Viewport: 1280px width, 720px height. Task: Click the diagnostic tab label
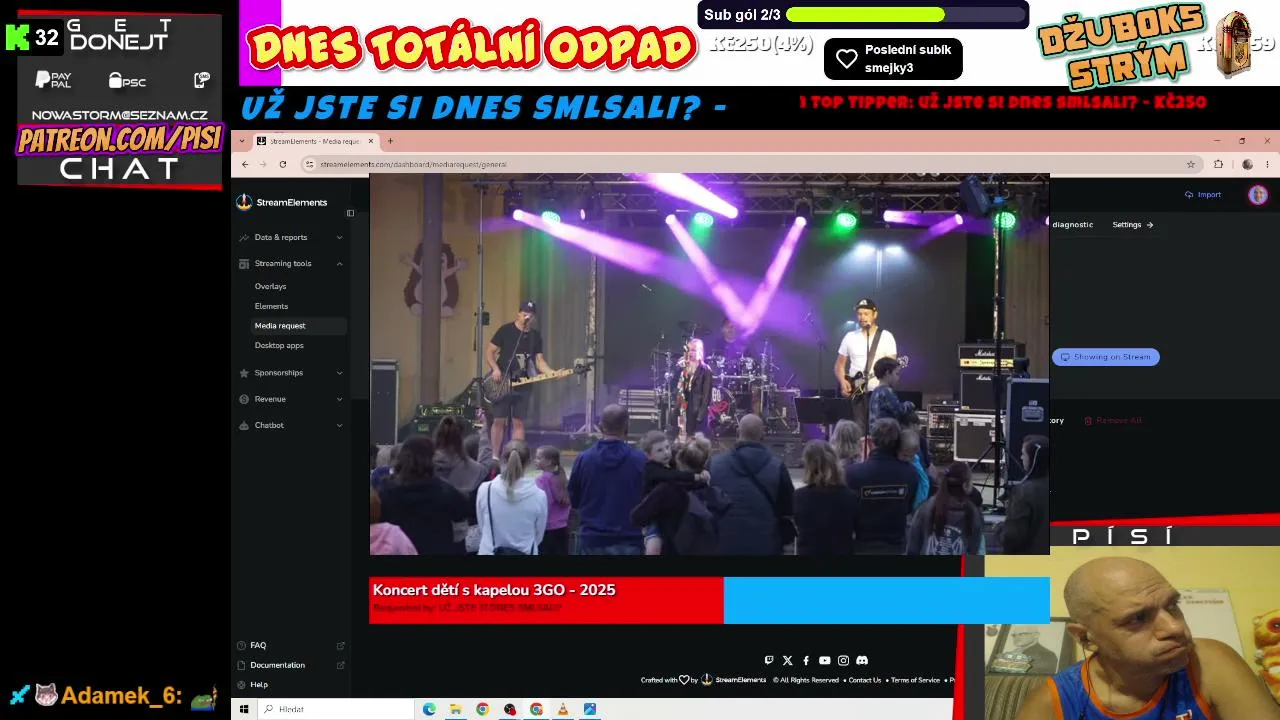(1072, 225)
